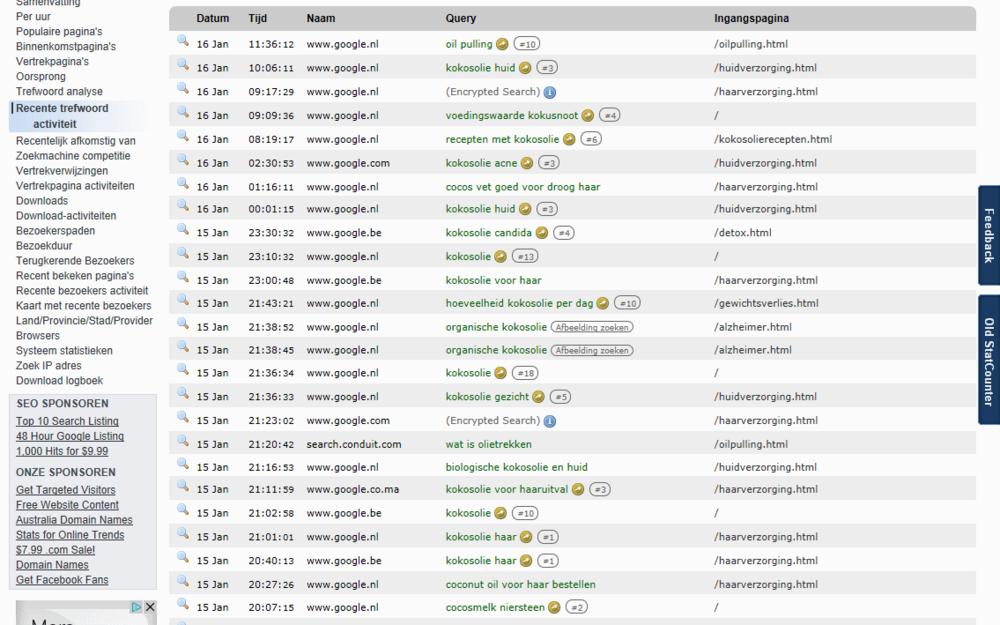Viewport: 1000px width, 625px height.
Task: Open the 'biologische kokosolie en huid' query link
Action: tap(517, 467)
